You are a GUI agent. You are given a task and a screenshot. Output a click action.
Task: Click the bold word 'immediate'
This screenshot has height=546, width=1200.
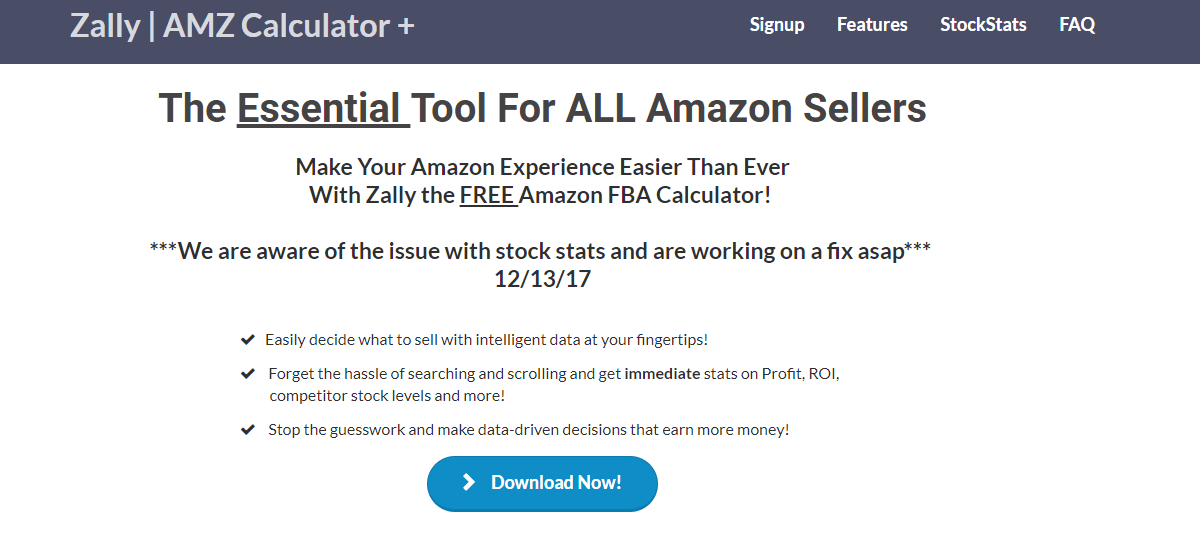(x=662, y=374)
